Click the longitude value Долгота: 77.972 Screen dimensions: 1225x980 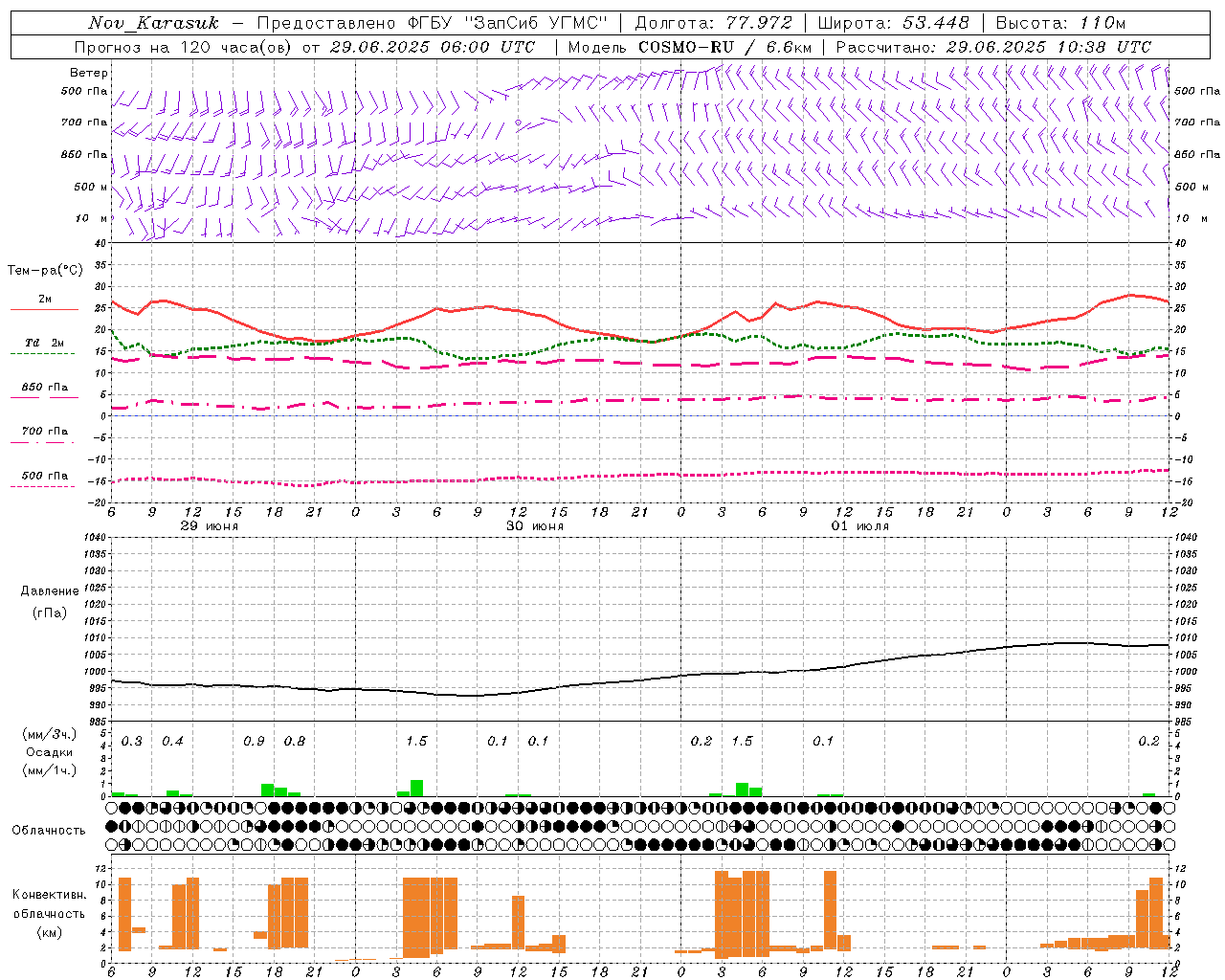714,23
